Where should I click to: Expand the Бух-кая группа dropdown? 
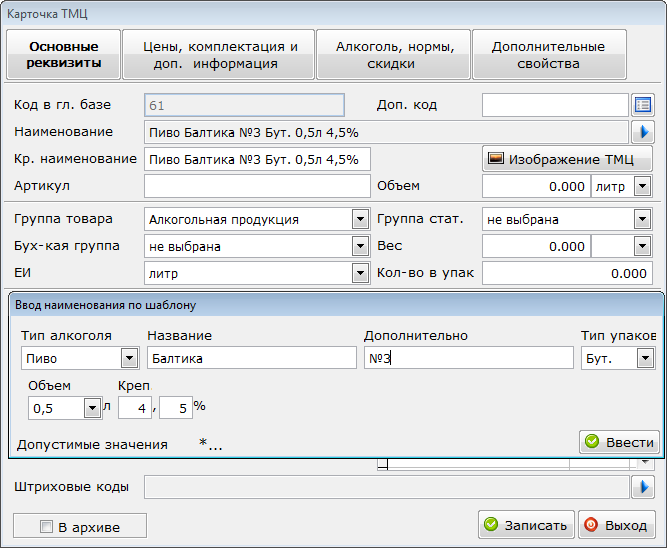point(360,246)
